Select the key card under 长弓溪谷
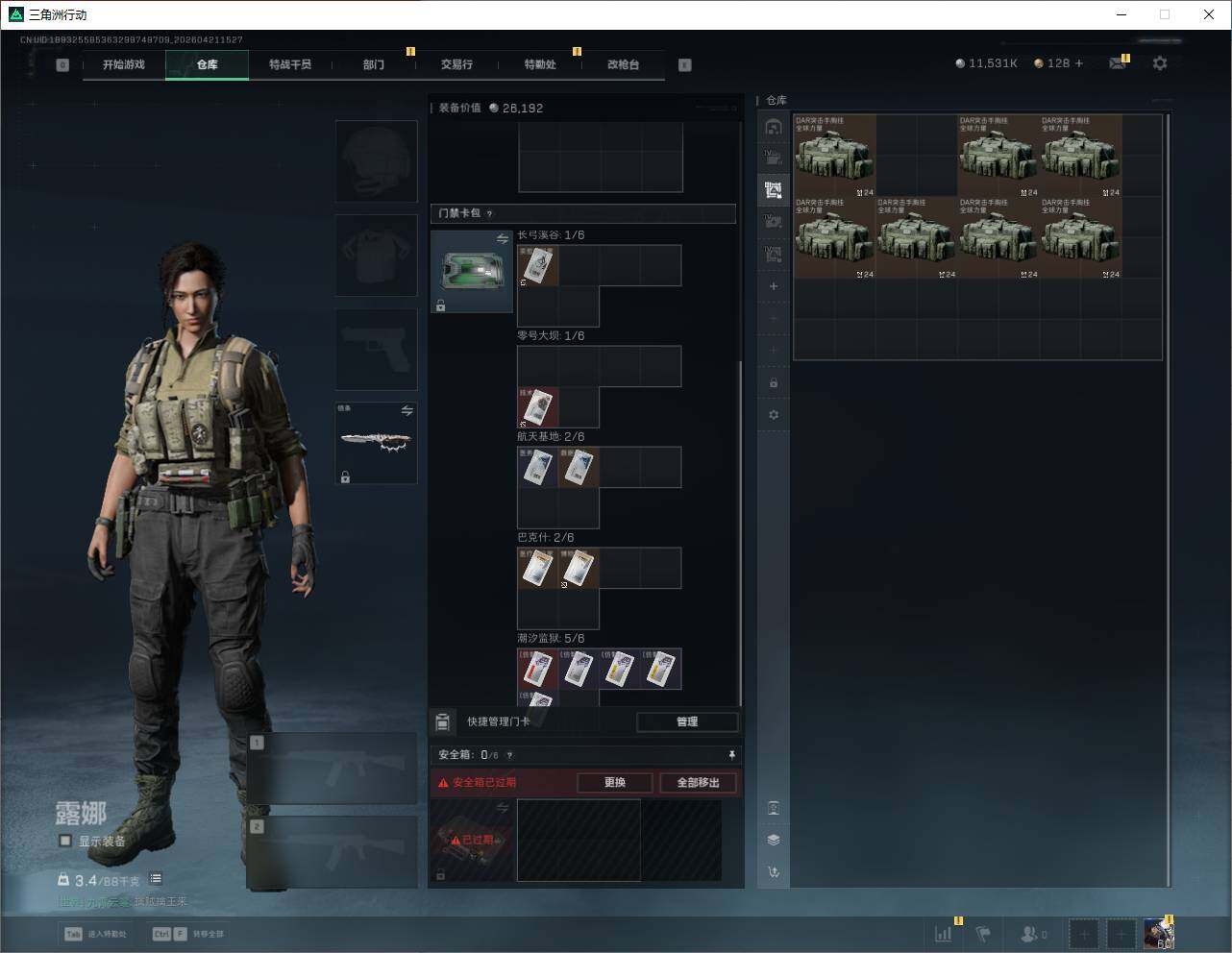The image size is (1232, 953). click(x=538, y=265)
